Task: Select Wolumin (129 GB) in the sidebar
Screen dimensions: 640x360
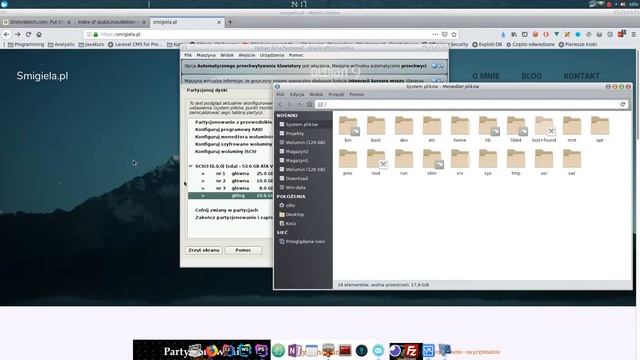Action: 304,142
